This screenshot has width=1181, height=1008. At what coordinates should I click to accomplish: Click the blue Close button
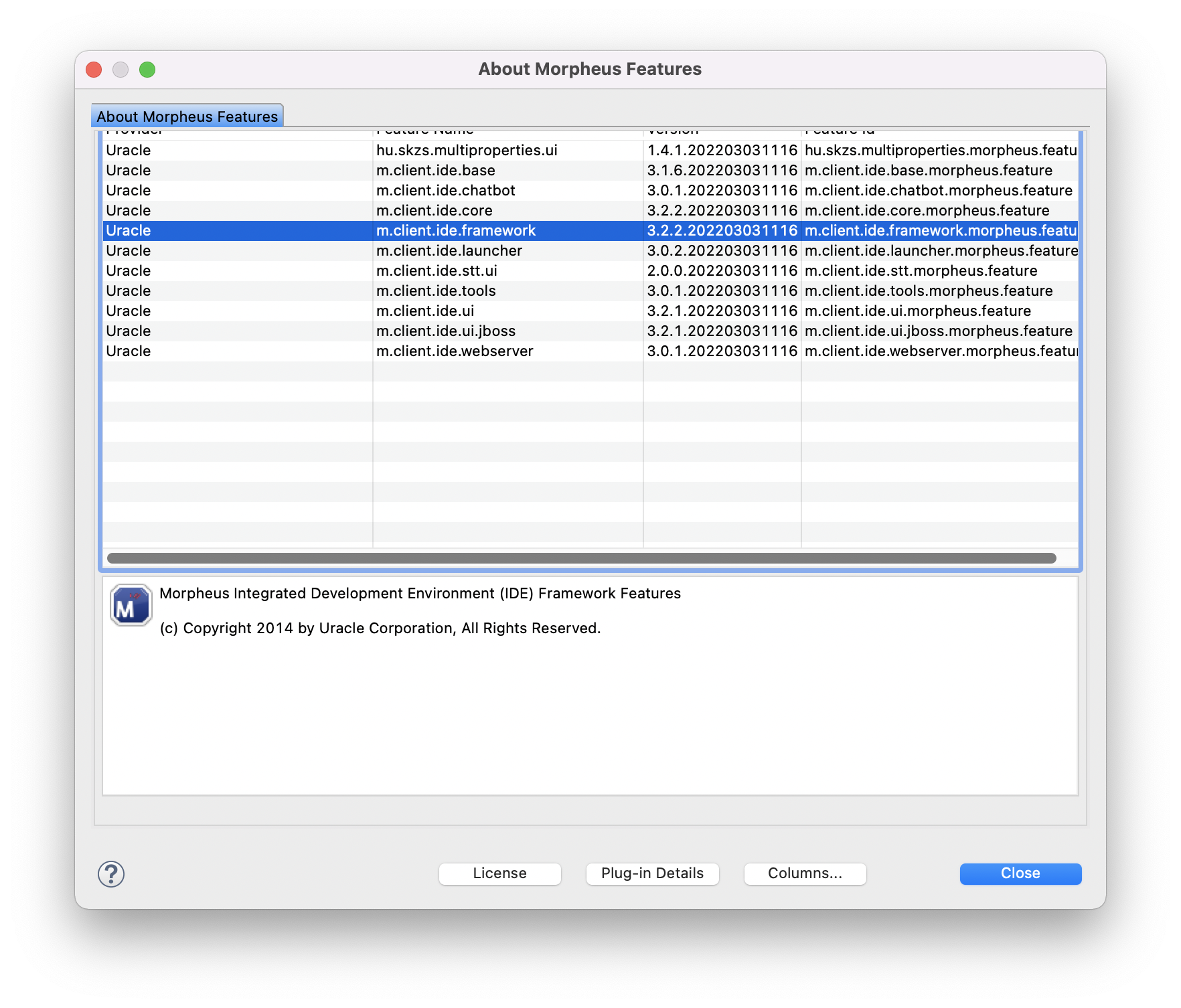1020,873
